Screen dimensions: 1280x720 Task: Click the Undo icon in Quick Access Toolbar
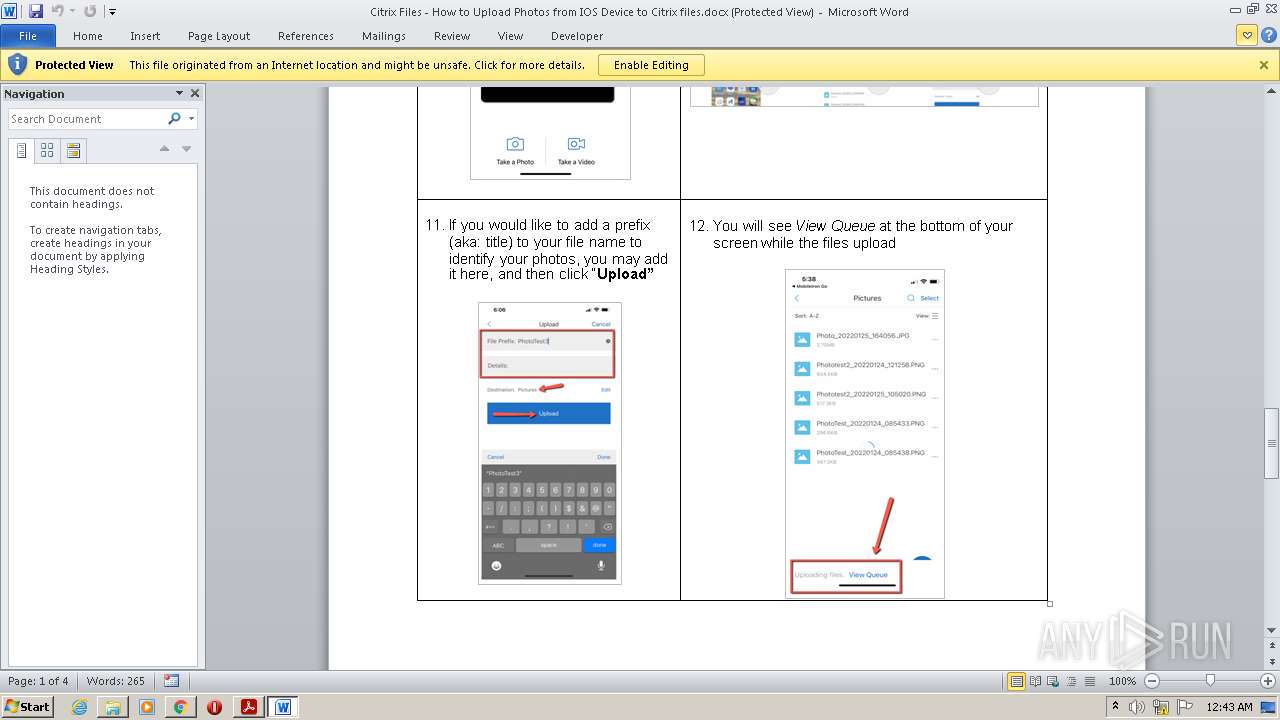coord(57,11)
